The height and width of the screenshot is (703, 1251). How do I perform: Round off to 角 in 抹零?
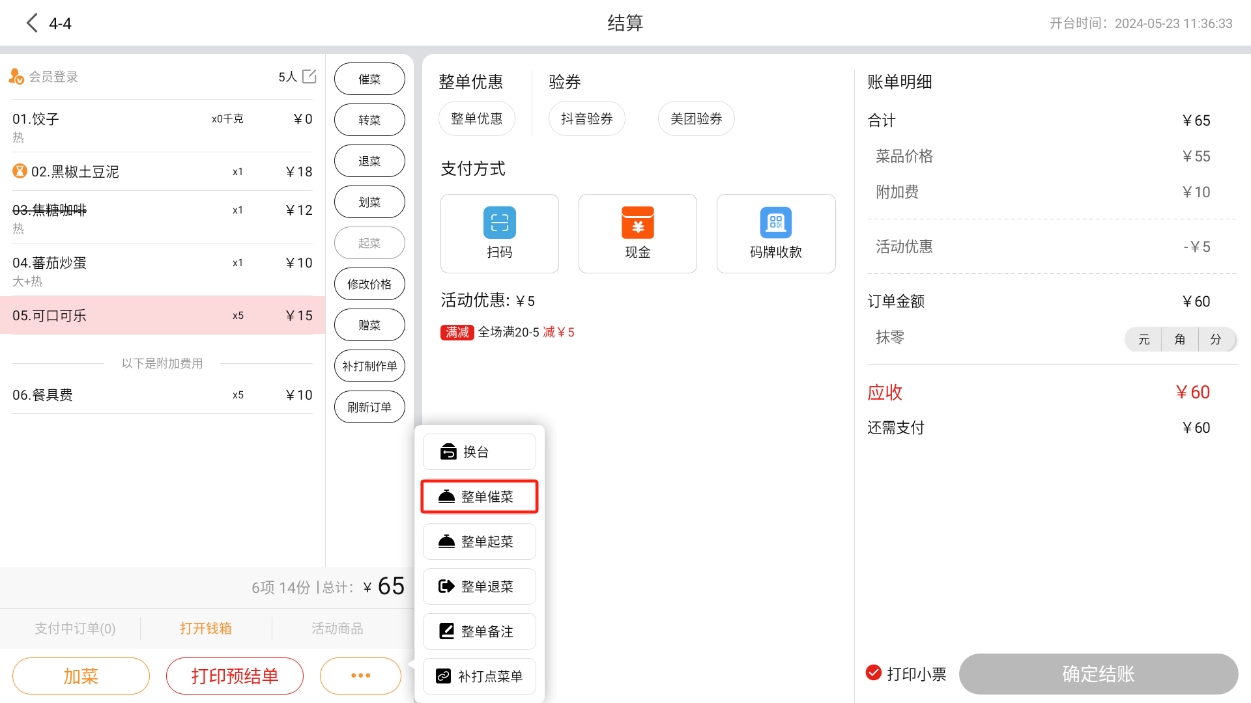click(1180, 340)
